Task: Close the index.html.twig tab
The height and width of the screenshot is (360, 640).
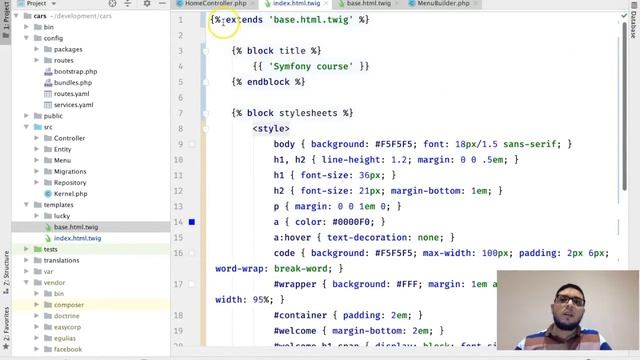Action: click(326, 3)
